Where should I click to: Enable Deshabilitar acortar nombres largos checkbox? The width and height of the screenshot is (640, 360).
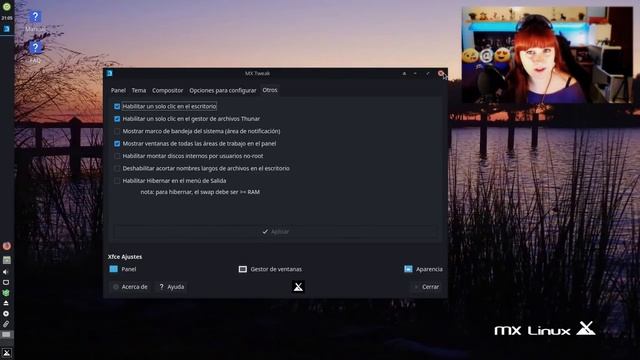click(117, 168)
